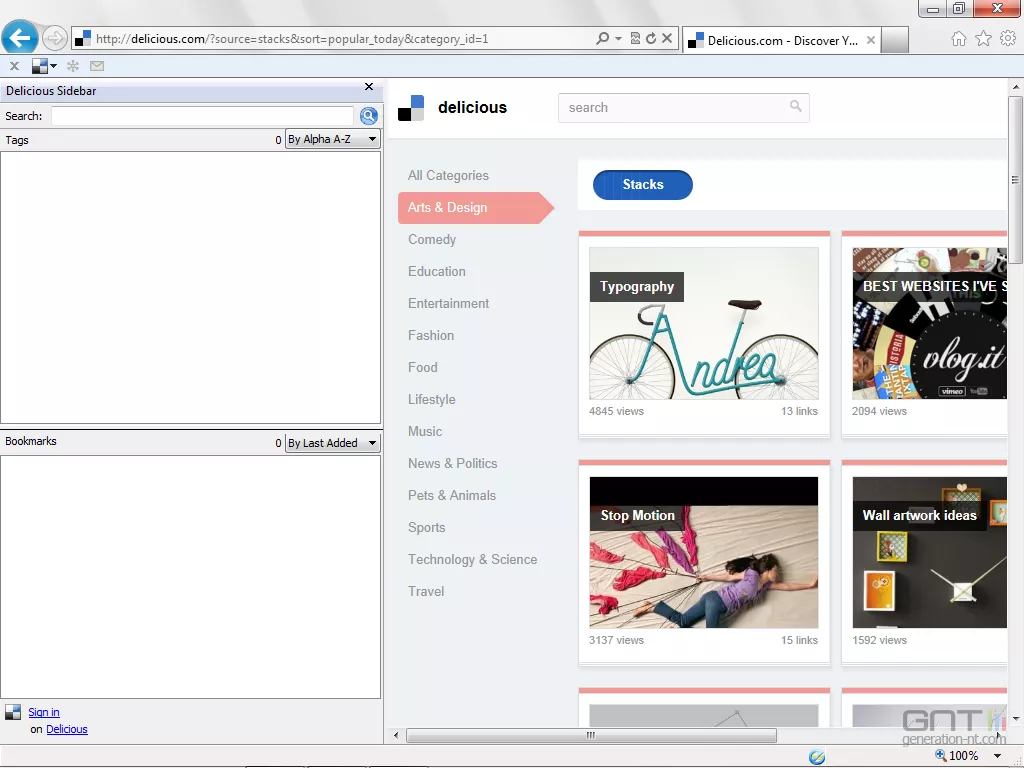Open the By Last Added dropdown for Bookmarks
1024x768 pixels.
[332, 442]
